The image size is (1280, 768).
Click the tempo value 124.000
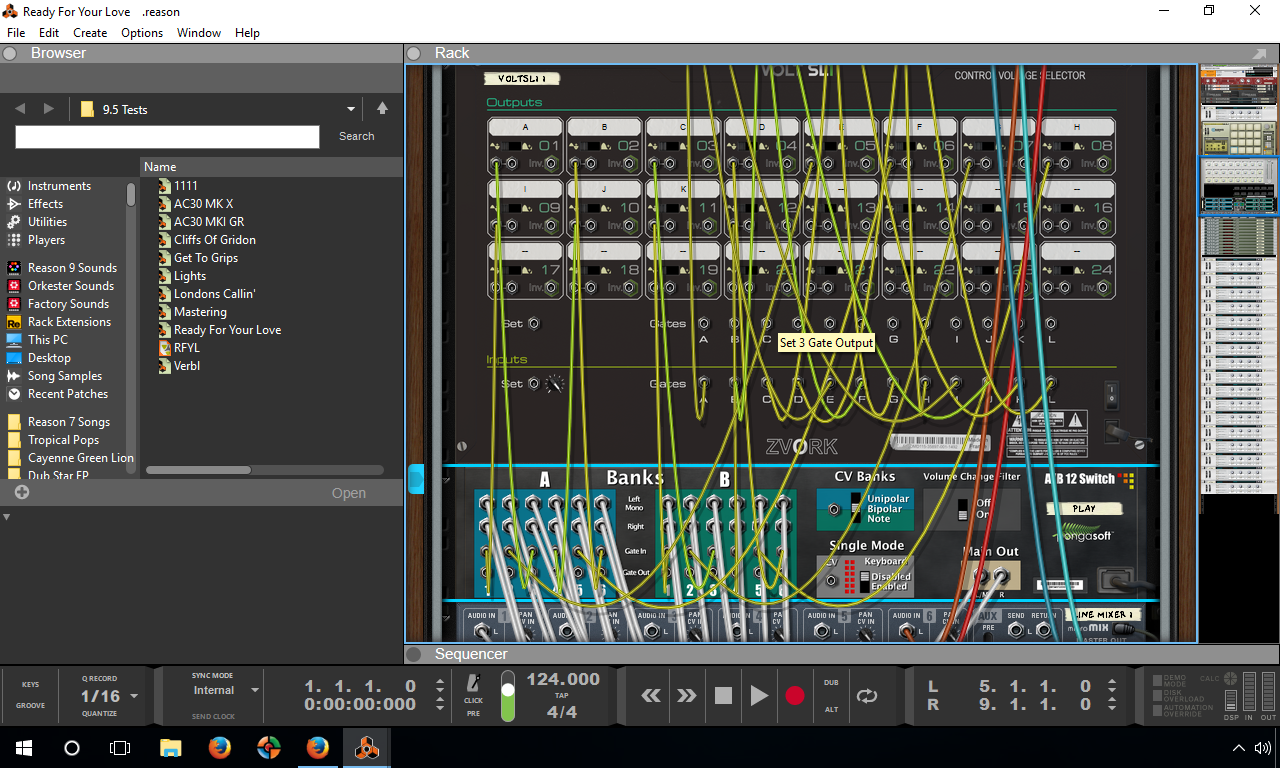(563, 679)
